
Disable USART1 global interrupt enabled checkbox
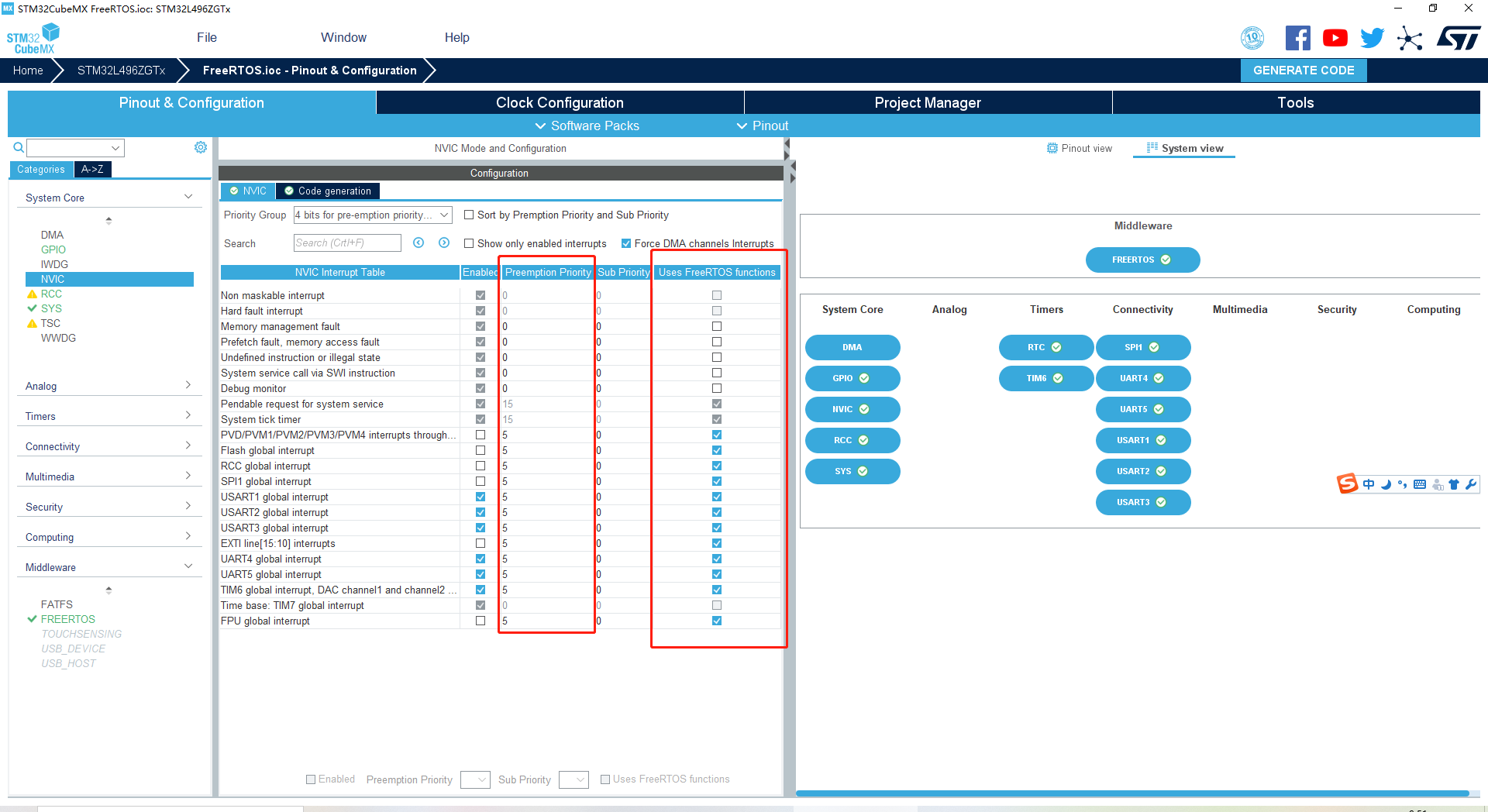coord(480,497)
